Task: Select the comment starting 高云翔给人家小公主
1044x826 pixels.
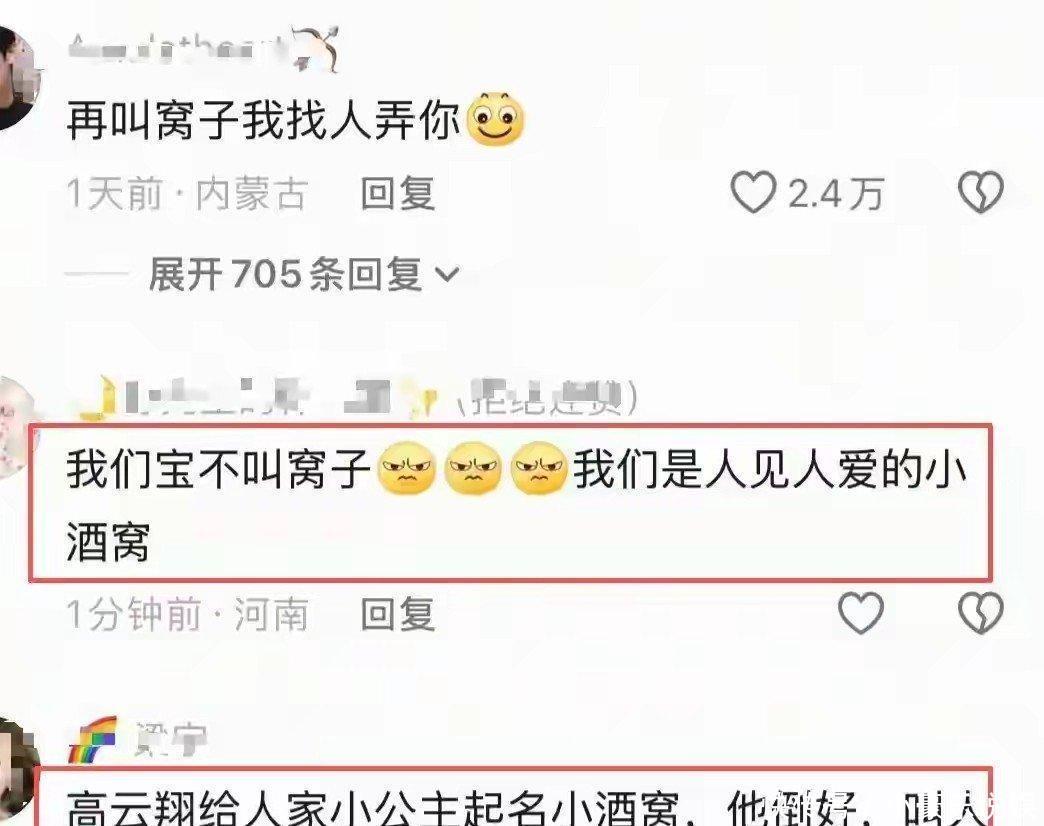Action: (526, 807)
